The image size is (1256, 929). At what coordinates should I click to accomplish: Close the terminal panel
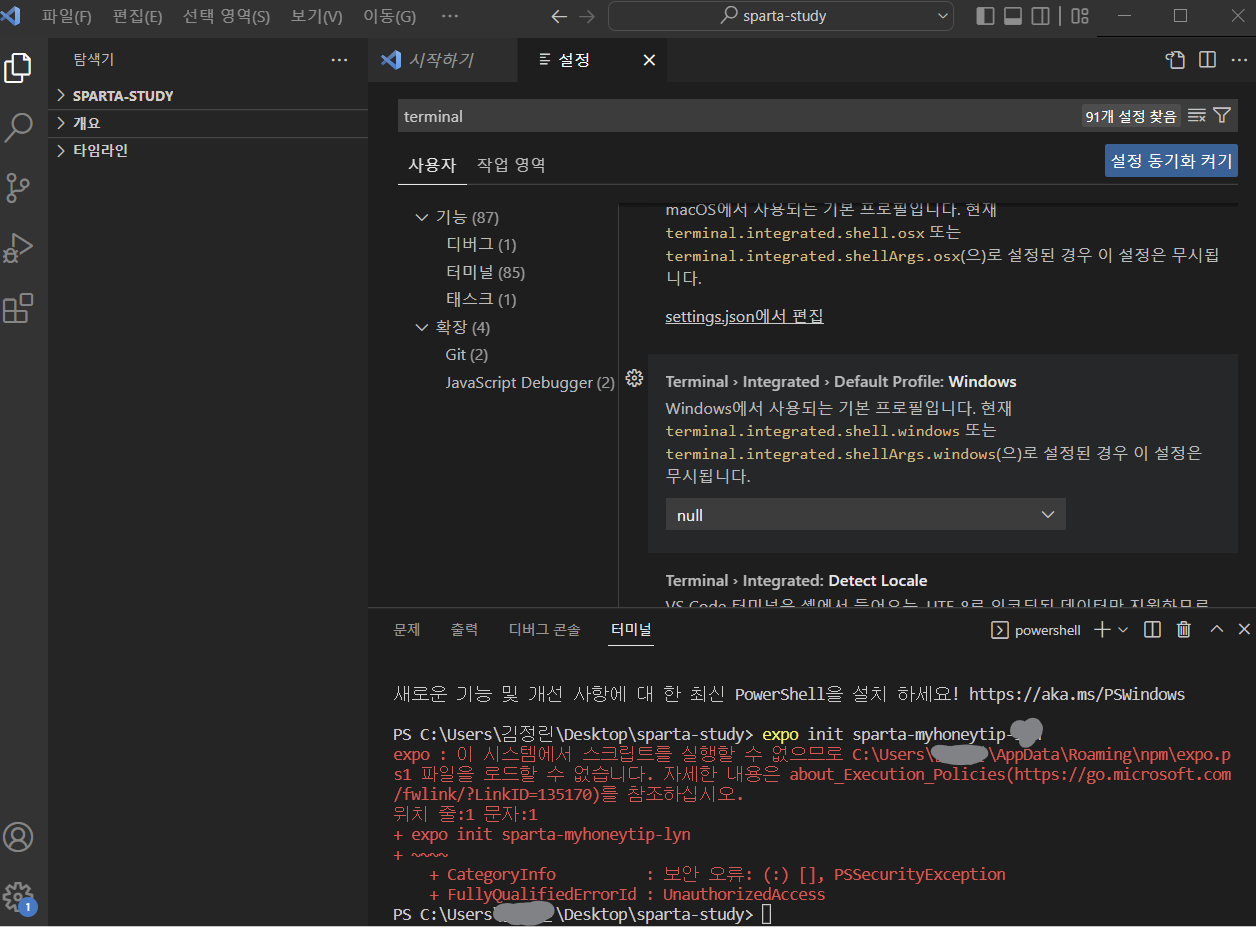coord(1244,629)
